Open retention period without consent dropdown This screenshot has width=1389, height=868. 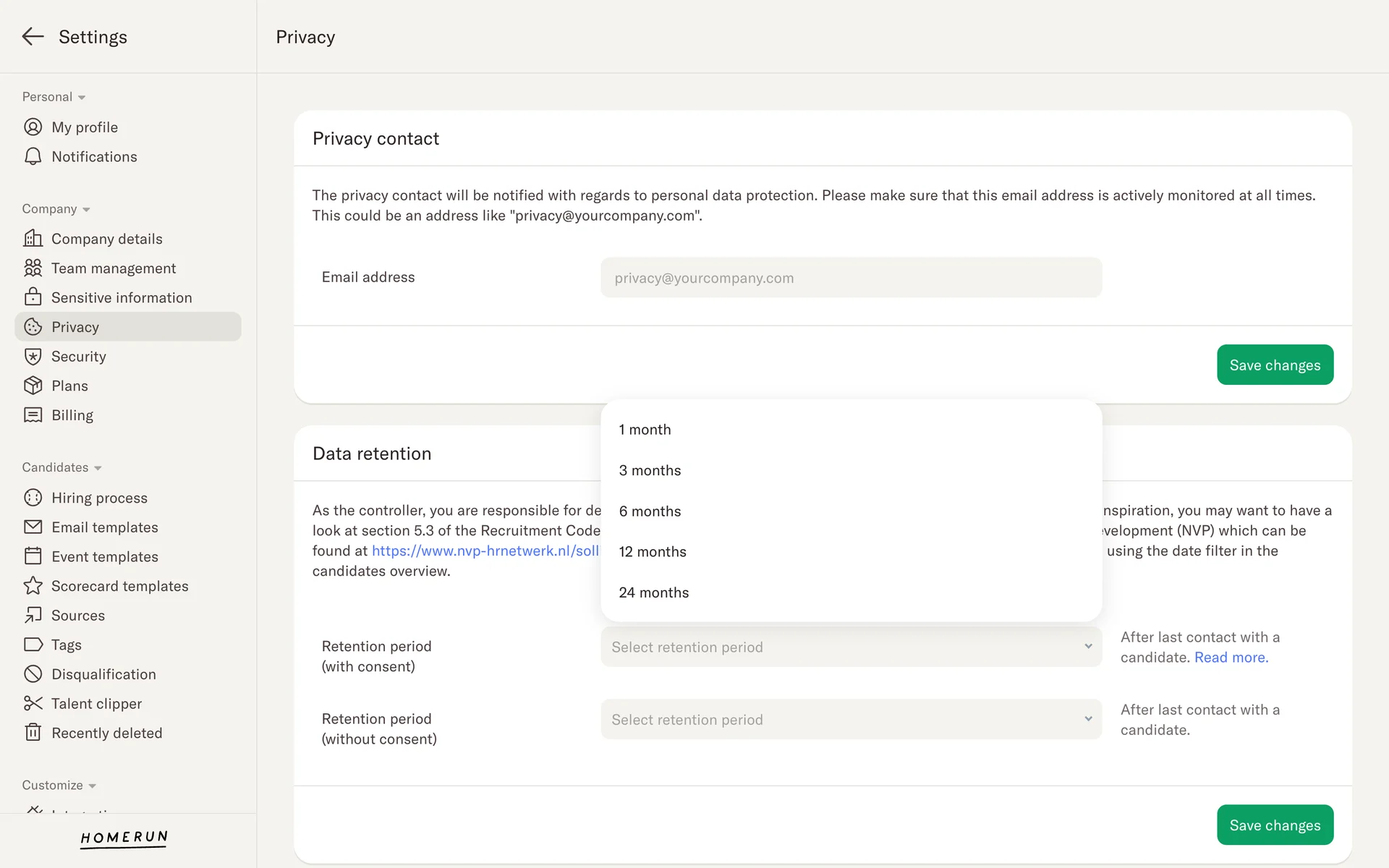(851, 720)
